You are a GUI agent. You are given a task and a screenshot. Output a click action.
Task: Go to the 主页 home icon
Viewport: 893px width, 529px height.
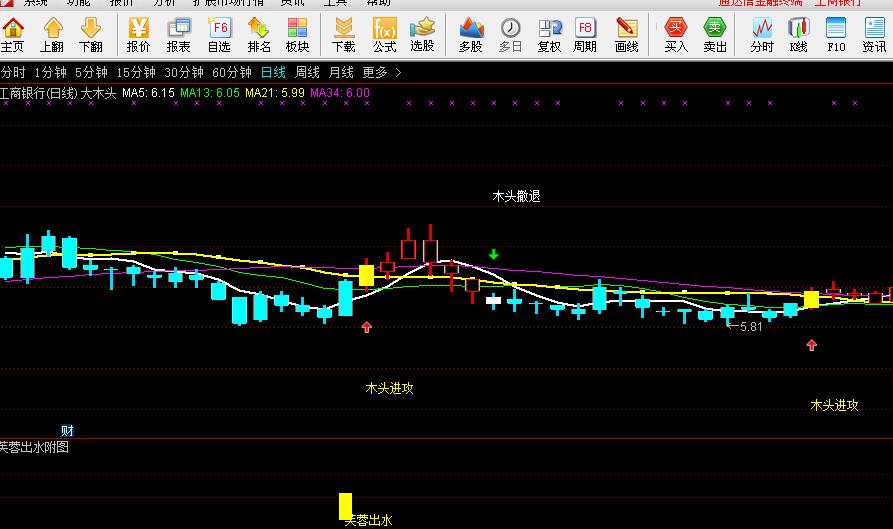[x=13, y=35]
